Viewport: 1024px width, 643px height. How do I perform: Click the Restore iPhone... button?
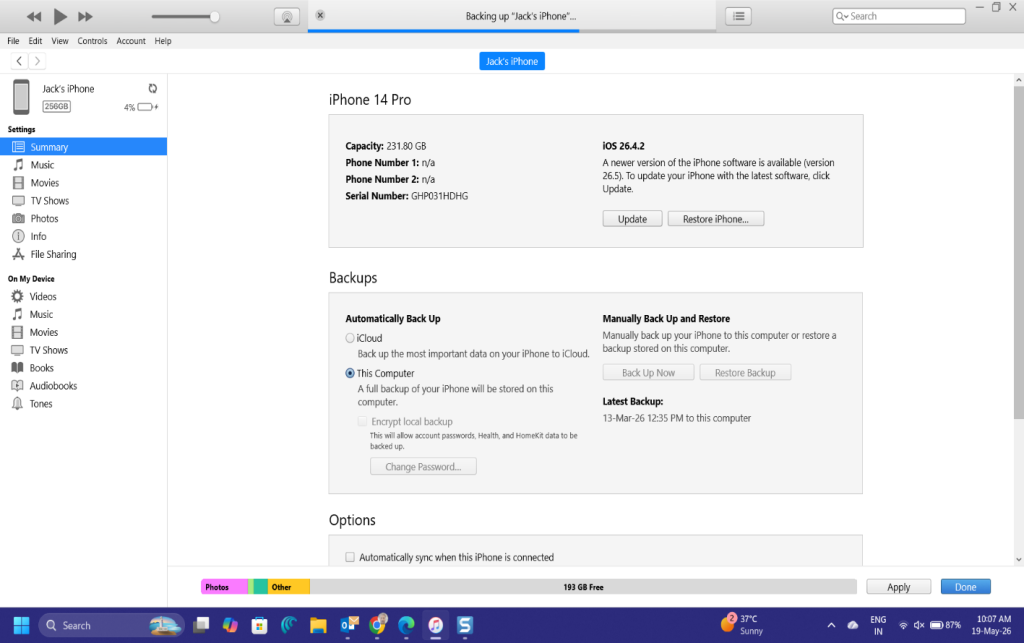pos(716,219)
